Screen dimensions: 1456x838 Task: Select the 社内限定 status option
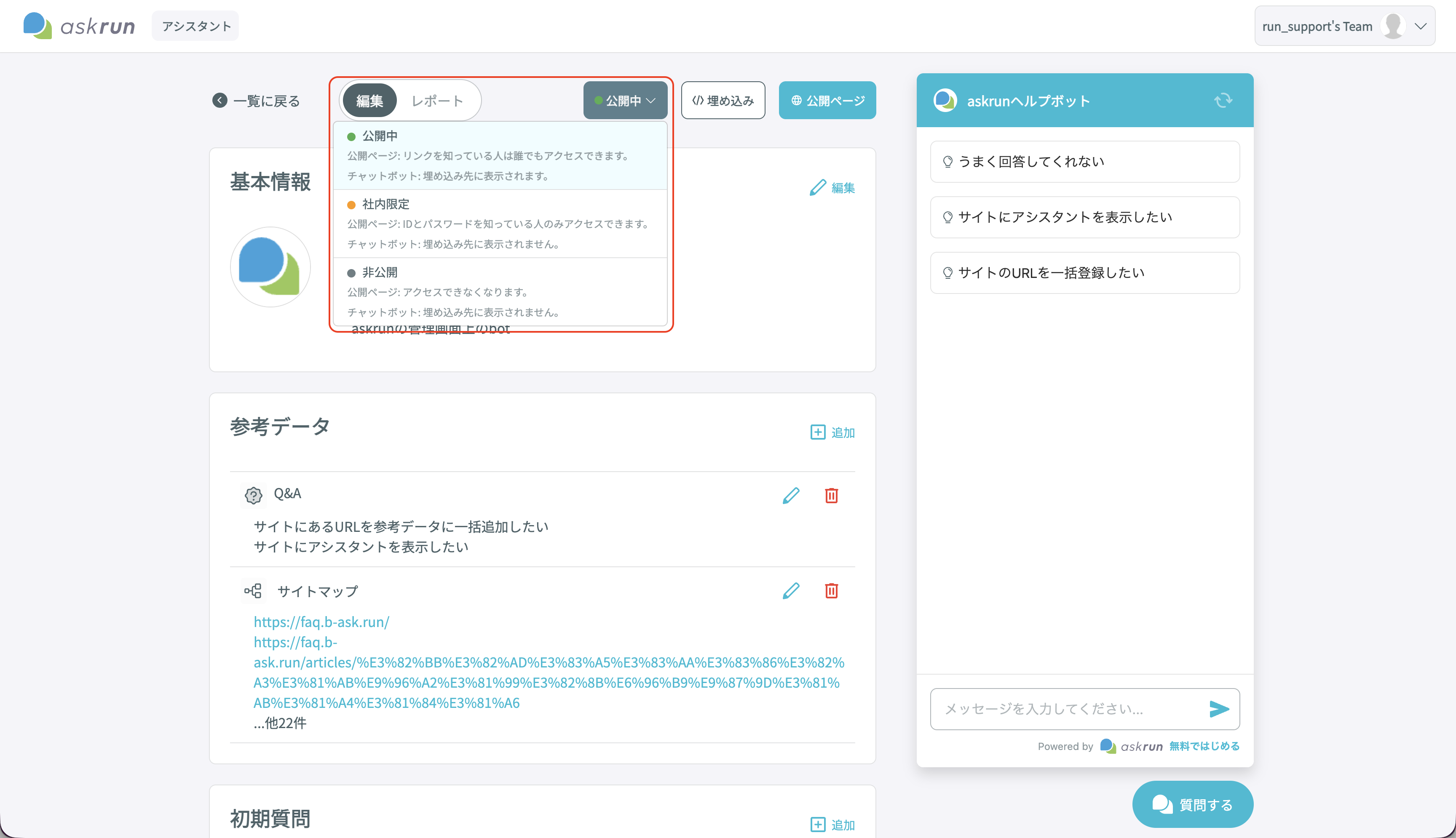[500, 224]
